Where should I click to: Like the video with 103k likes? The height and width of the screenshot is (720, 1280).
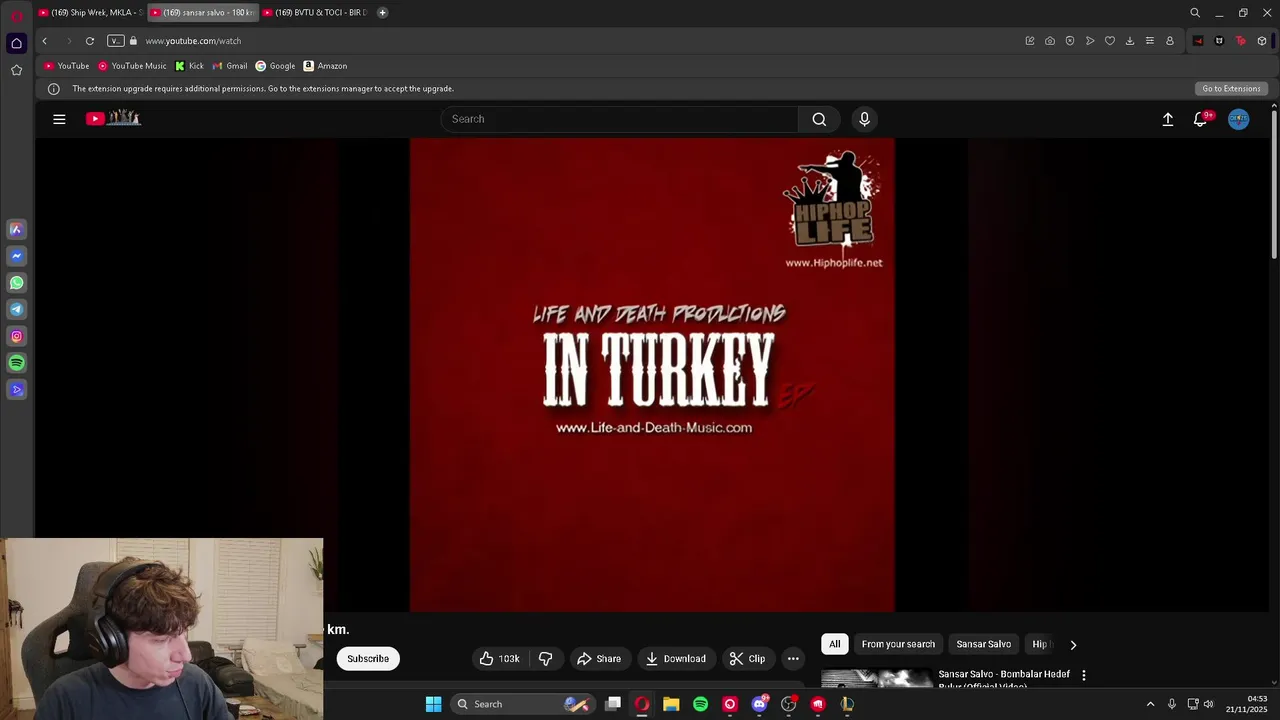pos(499,658)
